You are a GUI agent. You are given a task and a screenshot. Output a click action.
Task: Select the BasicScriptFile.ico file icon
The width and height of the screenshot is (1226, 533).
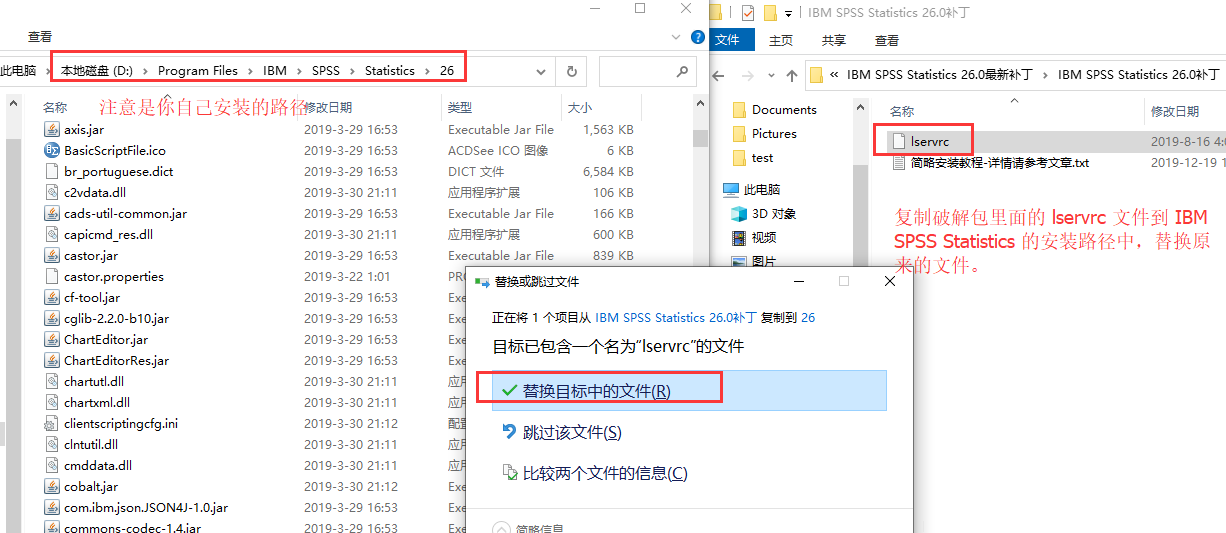pos(52,150)
